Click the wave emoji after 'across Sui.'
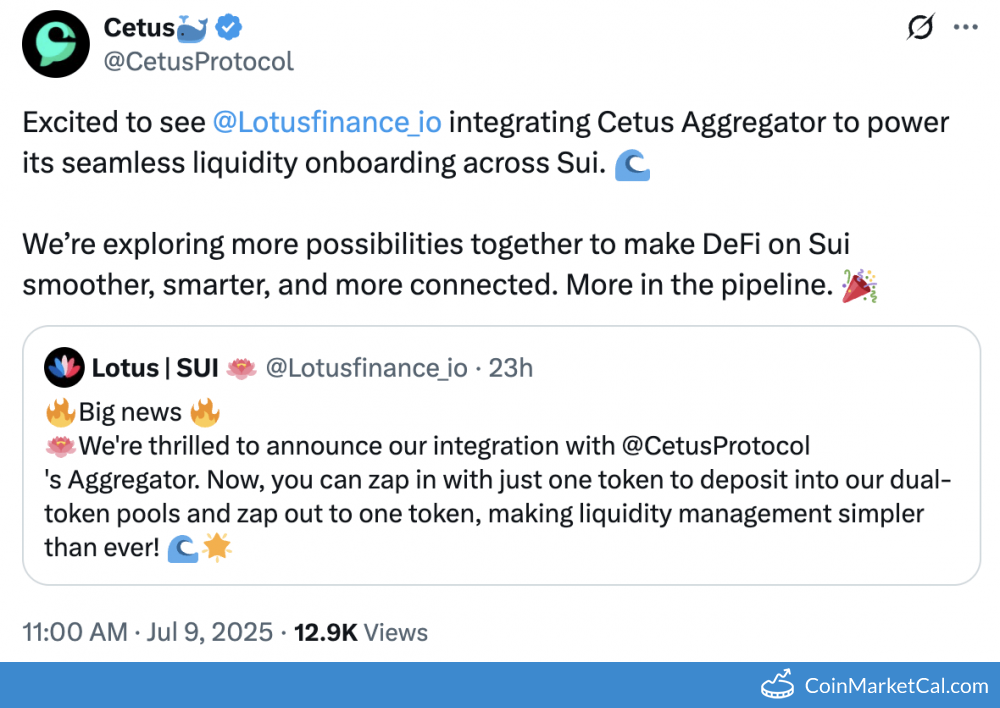Image resolution: width=1000 pixels, height=708 pixels. [632, 165]
